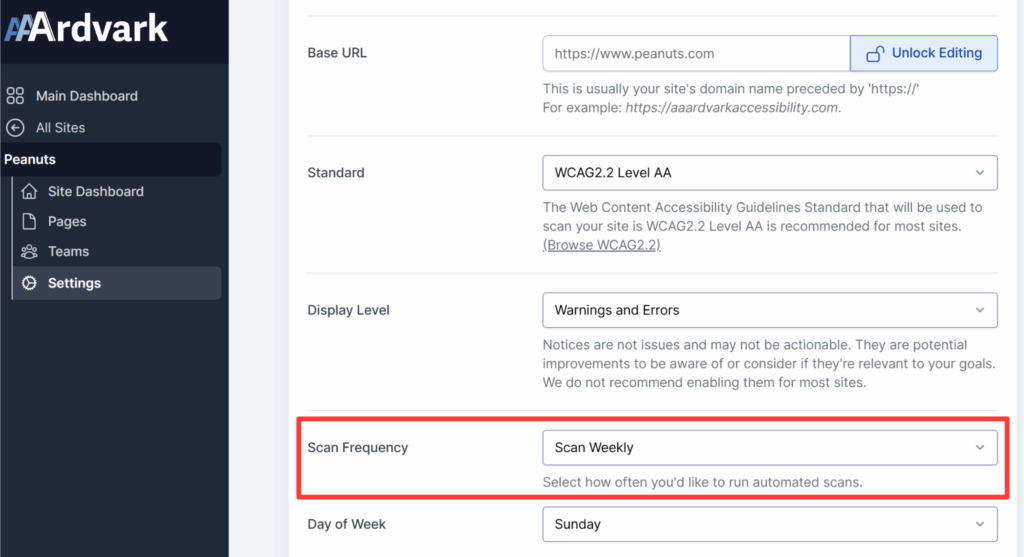Click the All Sites back arrow icon
The image size is (1024, 557).
[x=15, y=128]
